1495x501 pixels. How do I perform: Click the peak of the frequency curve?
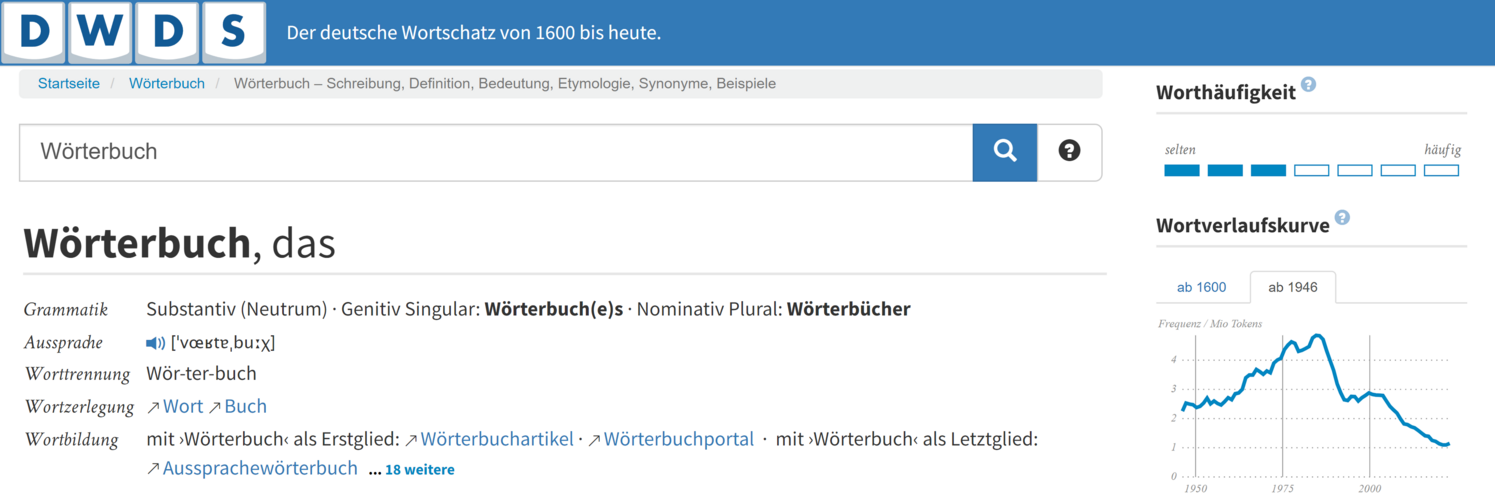(x=1318, y=336)
